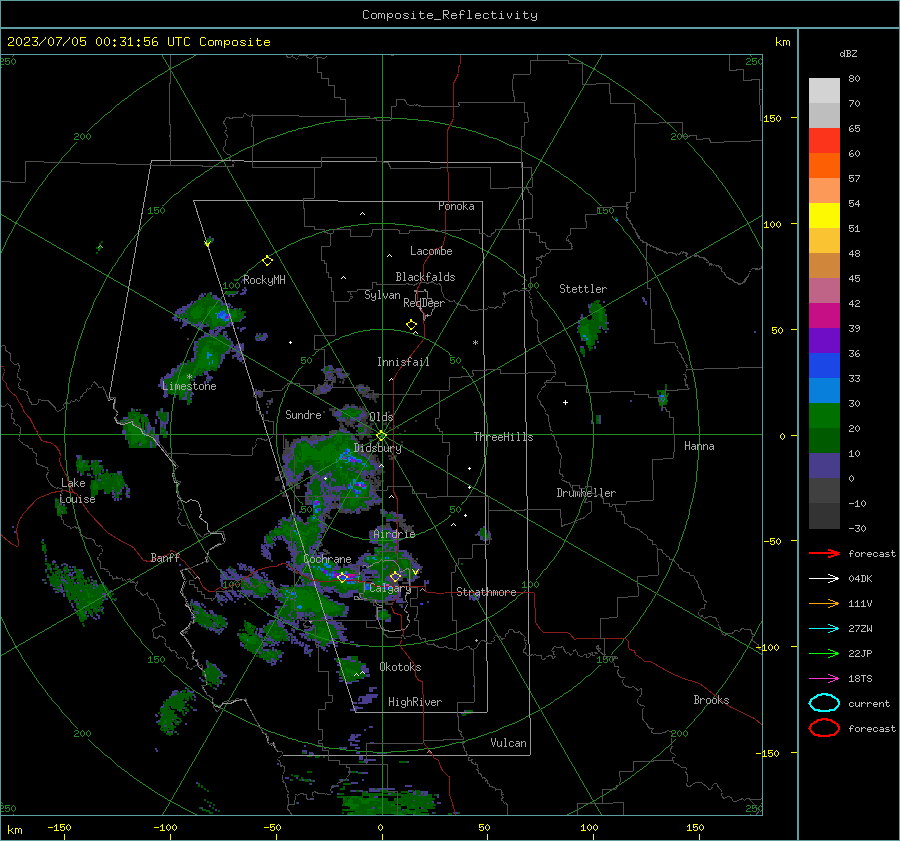Click the white asterisk marker near Limestone

click(x=189, y=377)
